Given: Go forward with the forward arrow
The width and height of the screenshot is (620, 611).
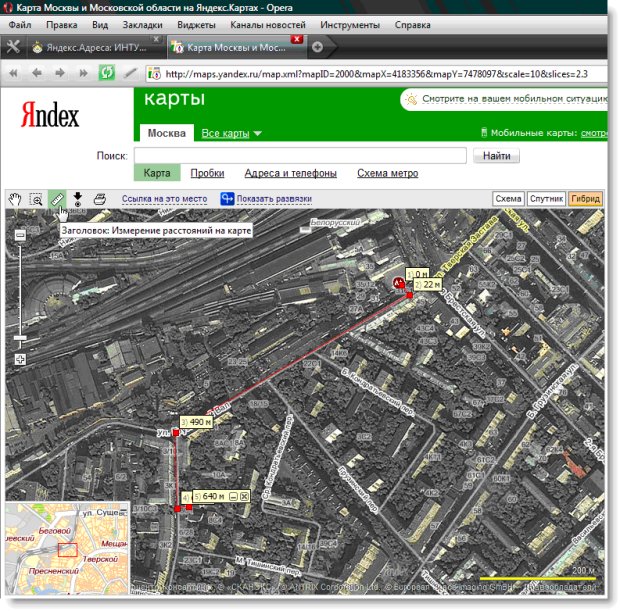Looking at the screenshot, I should pyautogui.click(x=60, y=73).
